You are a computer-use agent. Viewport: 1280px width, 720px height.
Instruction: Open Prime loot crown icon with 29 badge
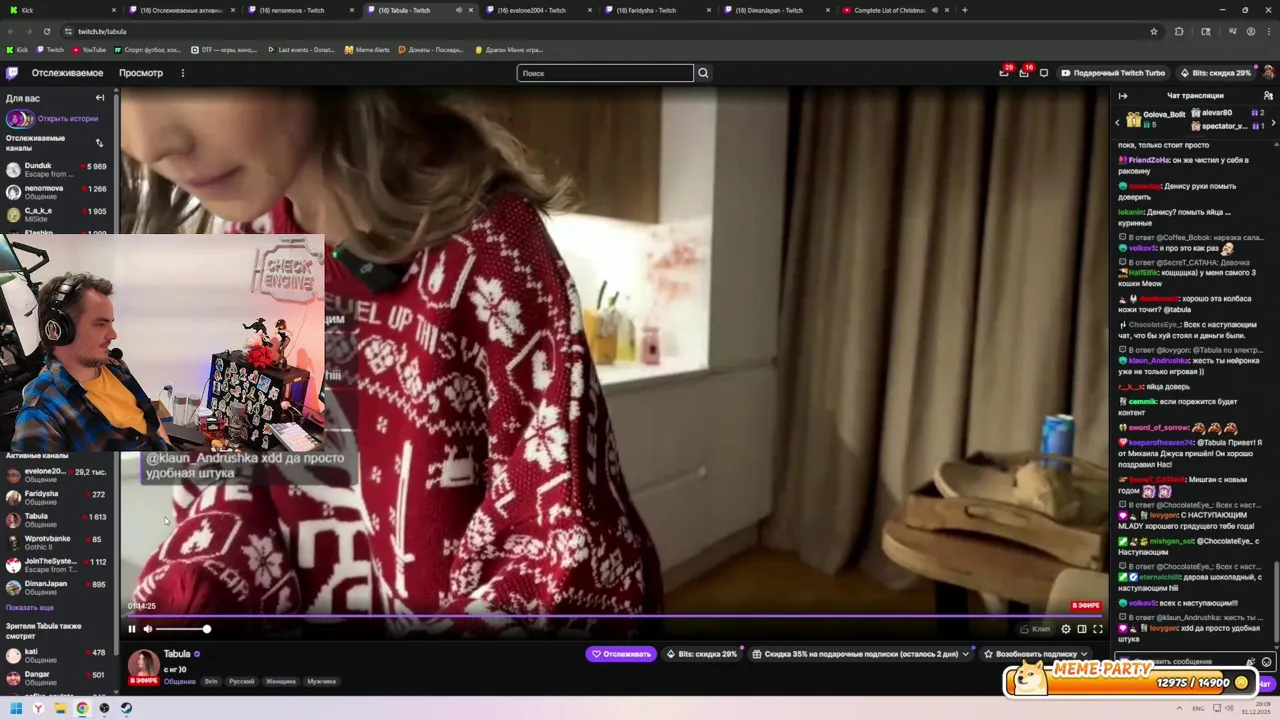pos(1004,72)
